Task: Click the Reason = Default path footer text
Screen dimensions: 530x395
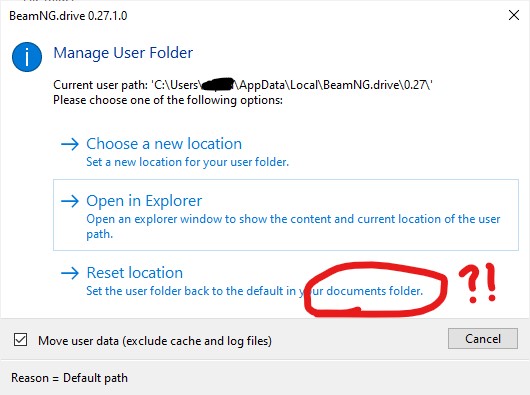Action: pyautogui.click(x=69, y=378)
